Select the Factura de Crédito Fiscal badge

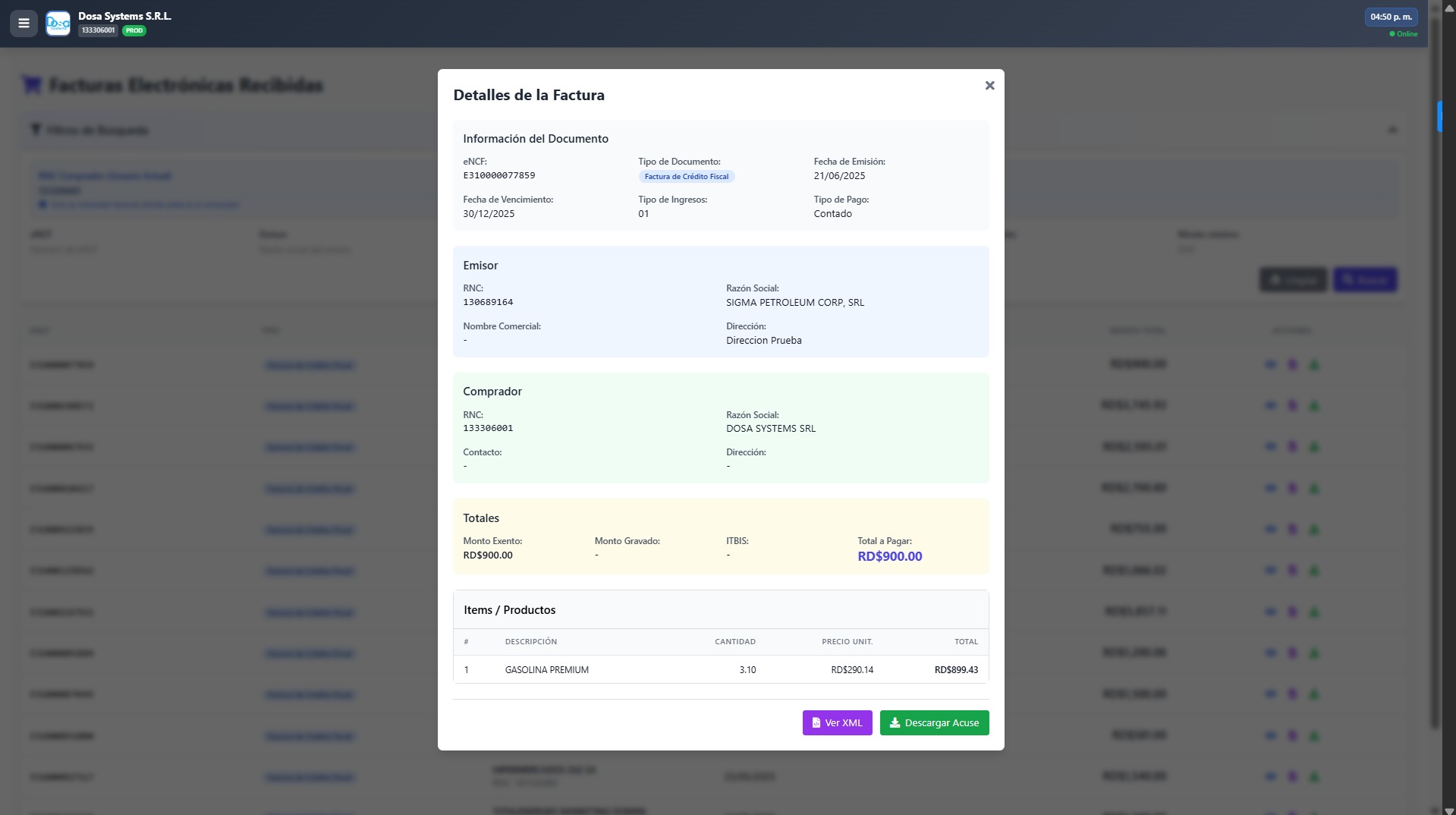point(686,177)
